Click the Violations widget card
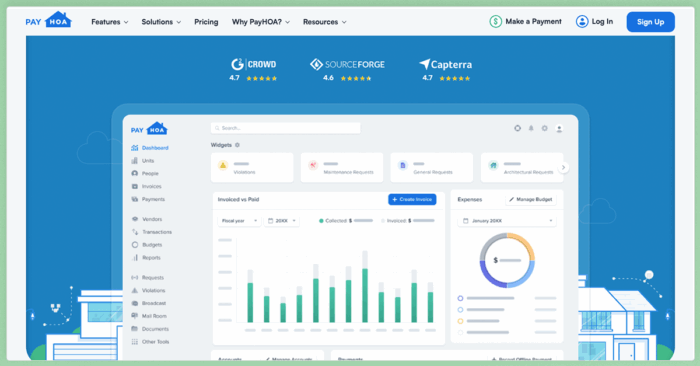This screenshot has width=700, height=366. point(252,167)
